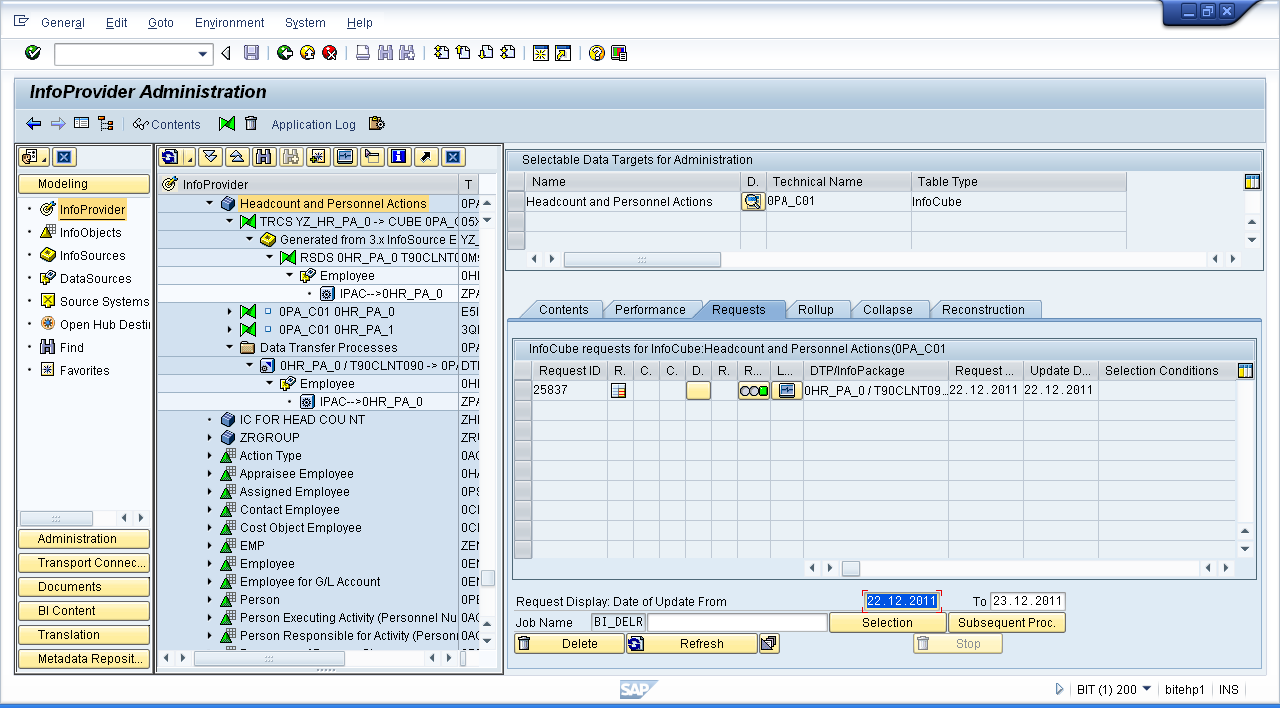This screenshot has height=708, width=1280.
Task: Click the Job Name field BI_DELR
Action: pos(618,622)
